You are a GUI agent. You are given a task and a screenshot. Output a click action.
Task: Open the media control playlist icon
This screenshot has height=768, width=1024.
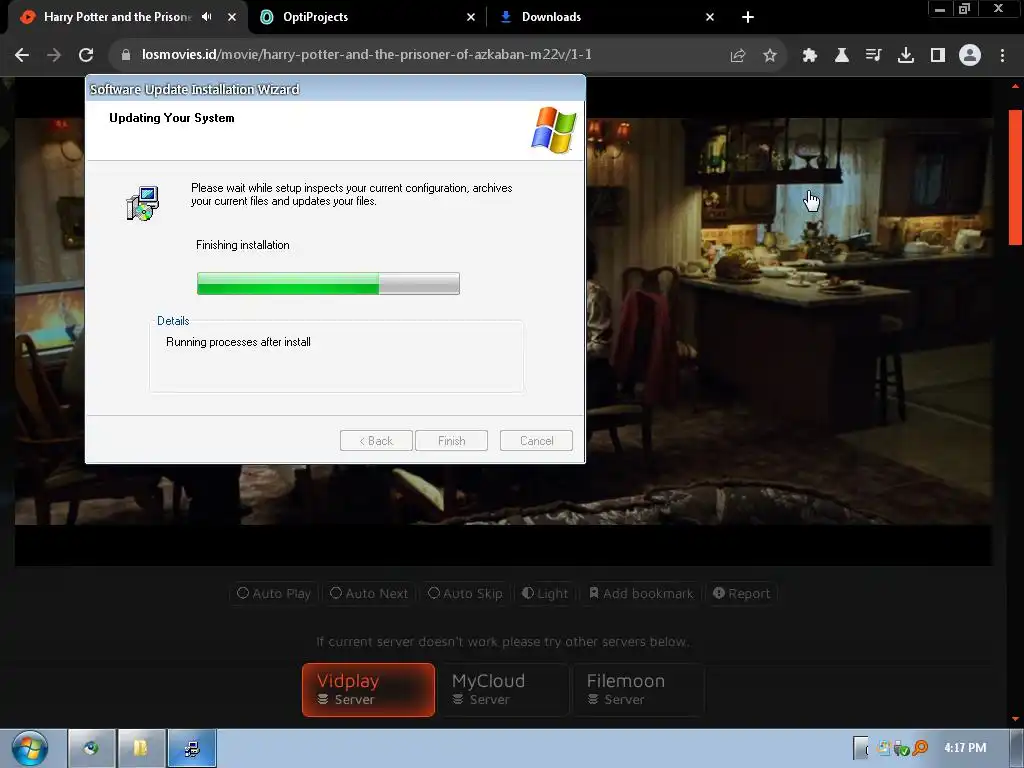coord(874,55)
